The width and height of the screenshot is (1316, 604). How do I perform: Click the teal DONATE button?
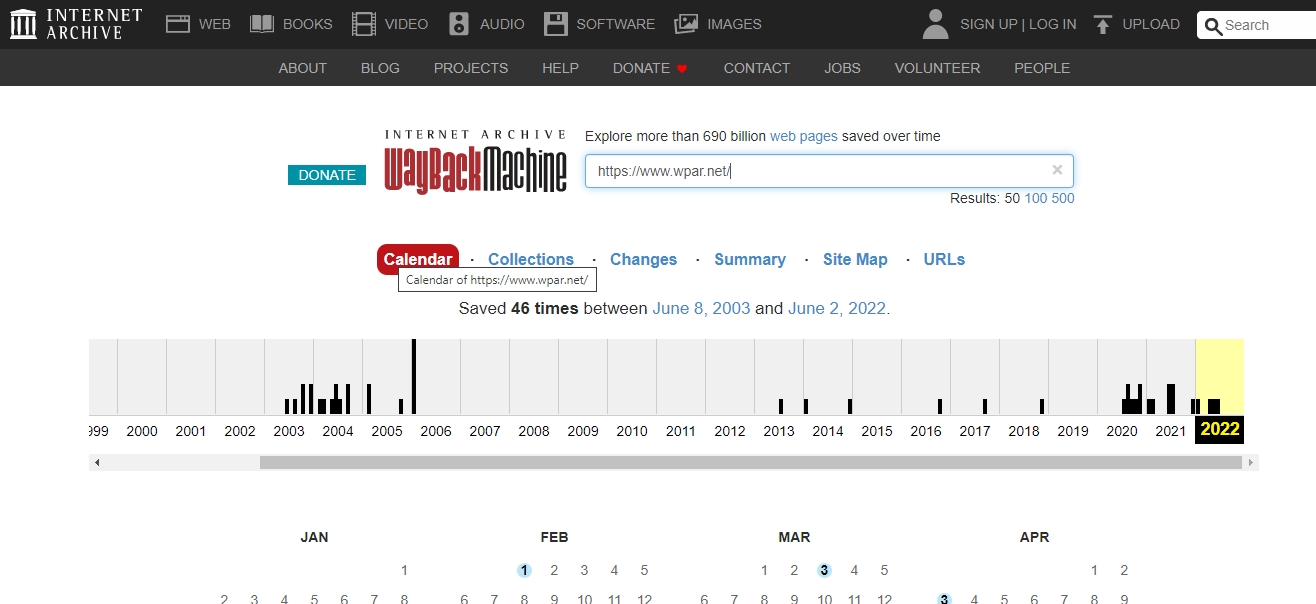click(327, 175)
